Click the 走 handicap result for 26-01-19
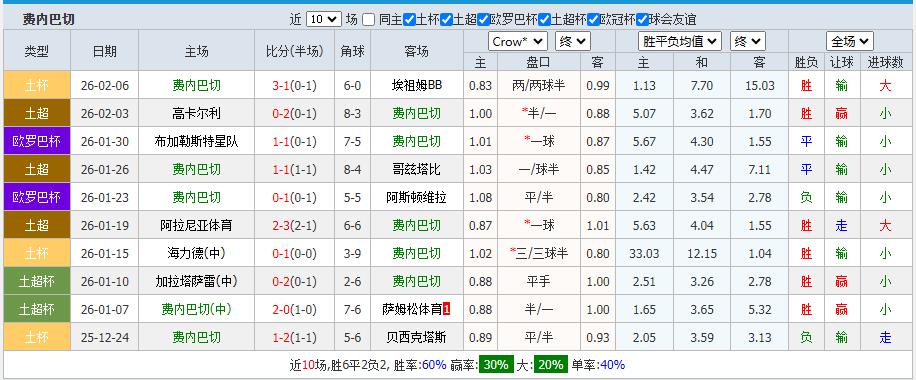Image resolution: width=916 pixels, height=380 pixels. pyautogui.click(x=841, y=226)
